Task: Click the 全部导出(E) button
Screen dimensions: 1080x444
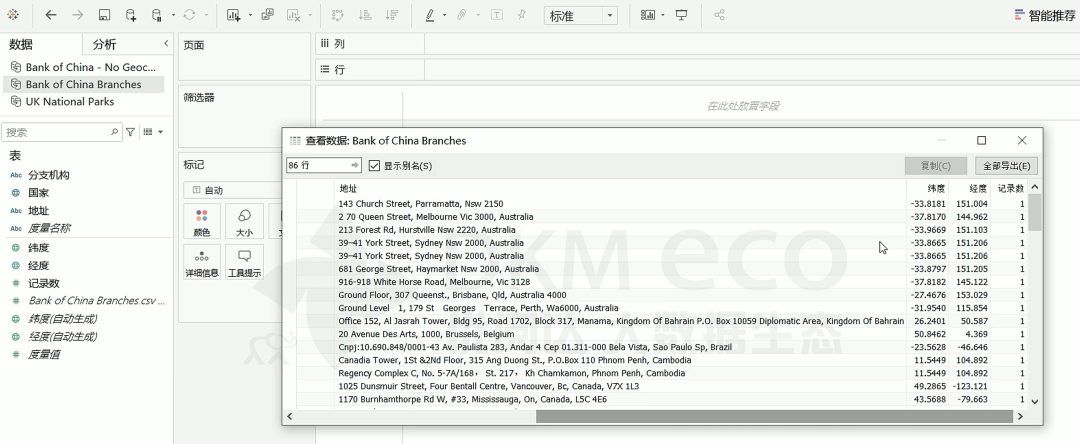Action: (x=1006, y=166)
